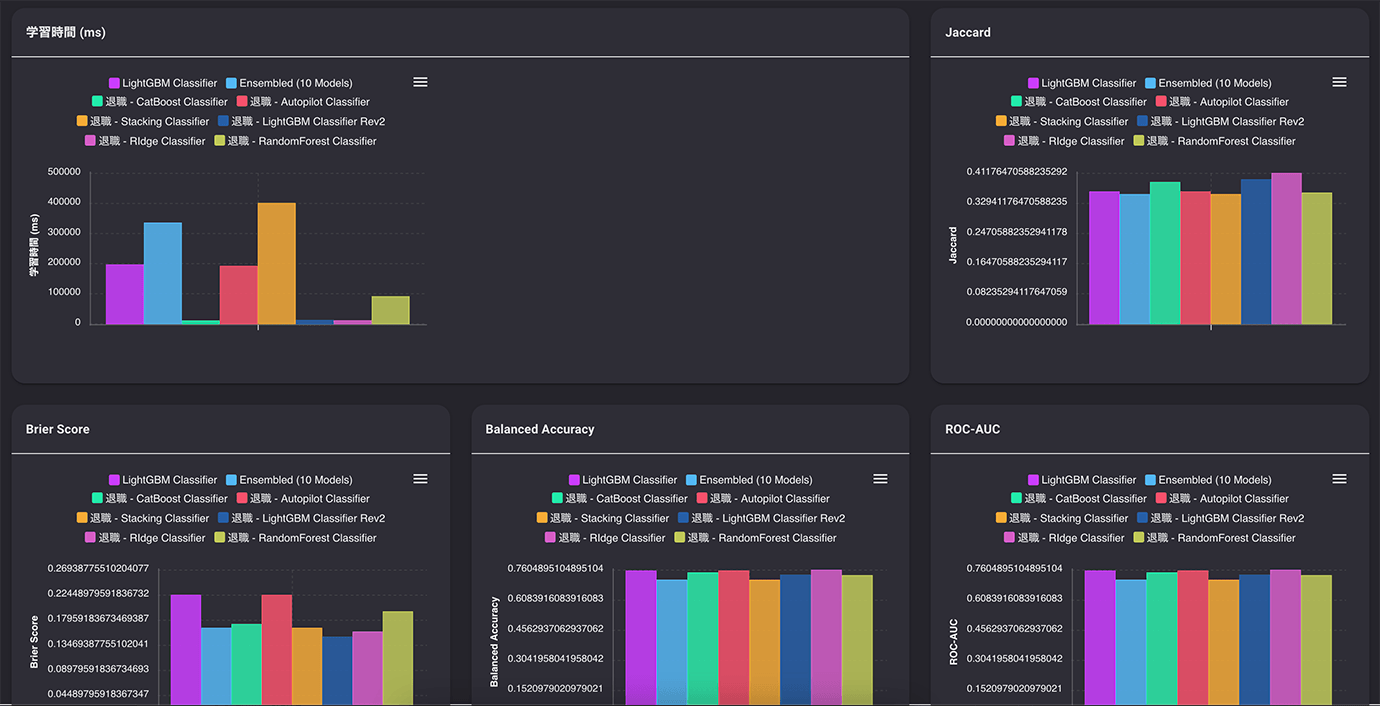Click the pink RIdge bar in Jaccard chart

coord(1286,249)
